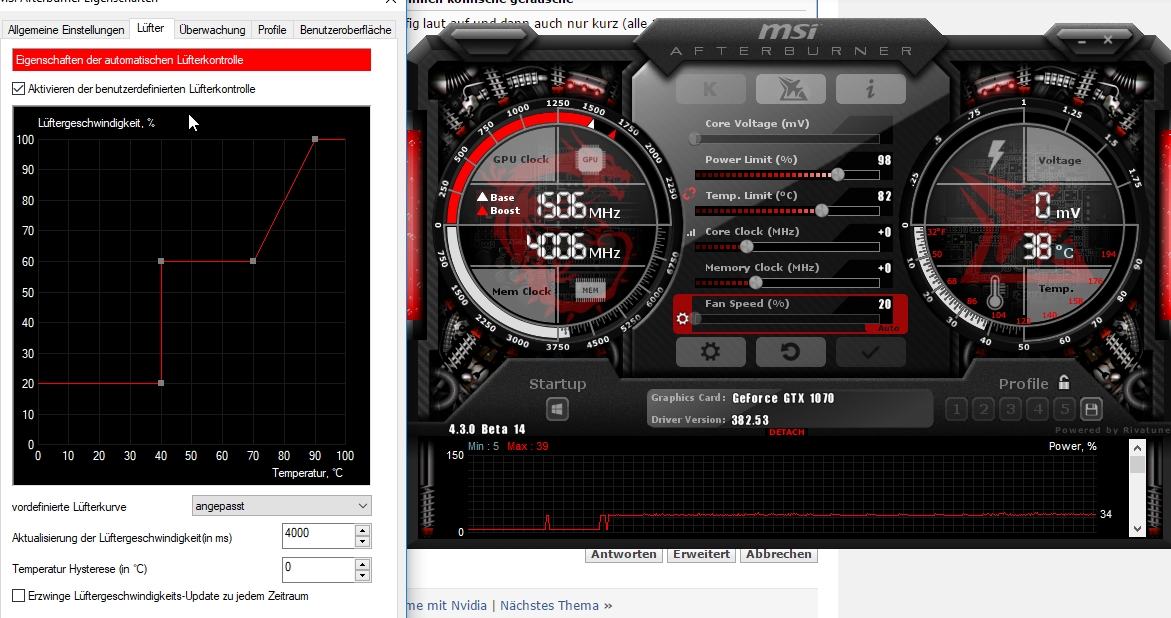Screen dimensions: 1171x618
Task: Click the signal bars icon beside Core Clock
Action: [x=691, y=232]
